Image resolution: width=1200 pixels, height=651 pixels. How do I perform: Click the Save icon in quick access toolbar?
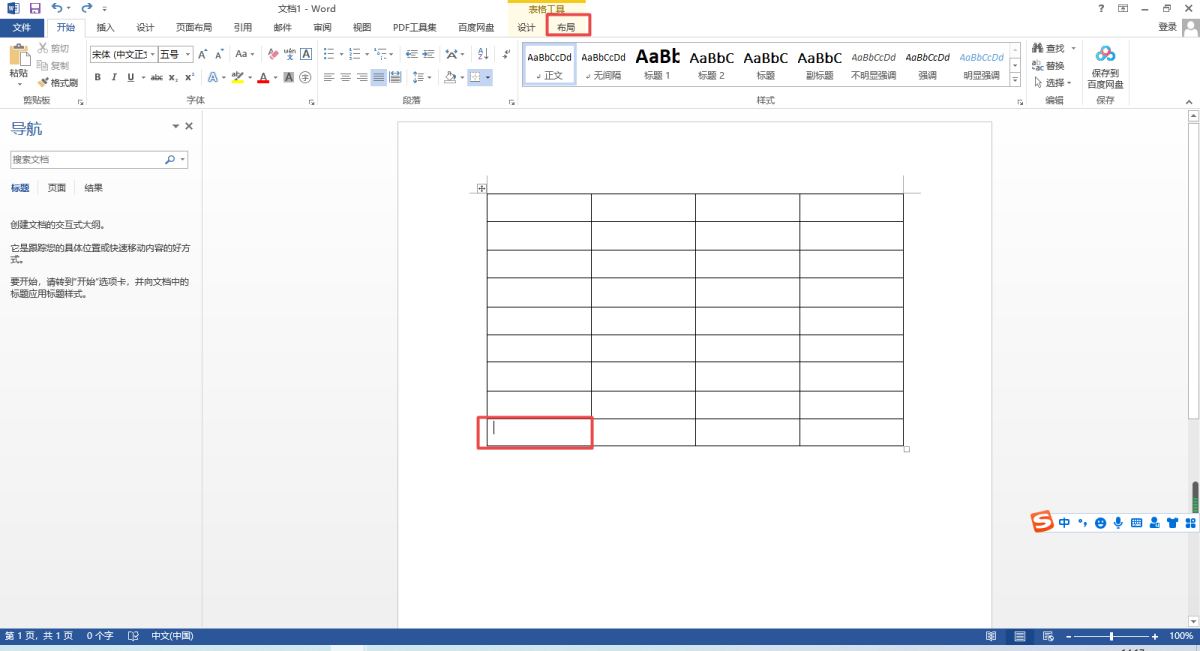coord(35,8)
